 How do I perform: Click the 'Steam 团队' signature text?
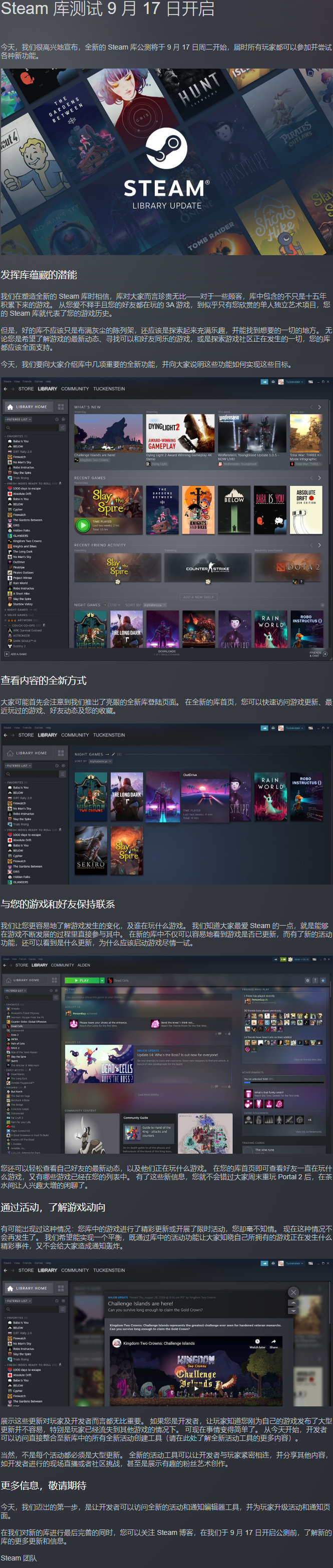click(x=19, y=1557)
